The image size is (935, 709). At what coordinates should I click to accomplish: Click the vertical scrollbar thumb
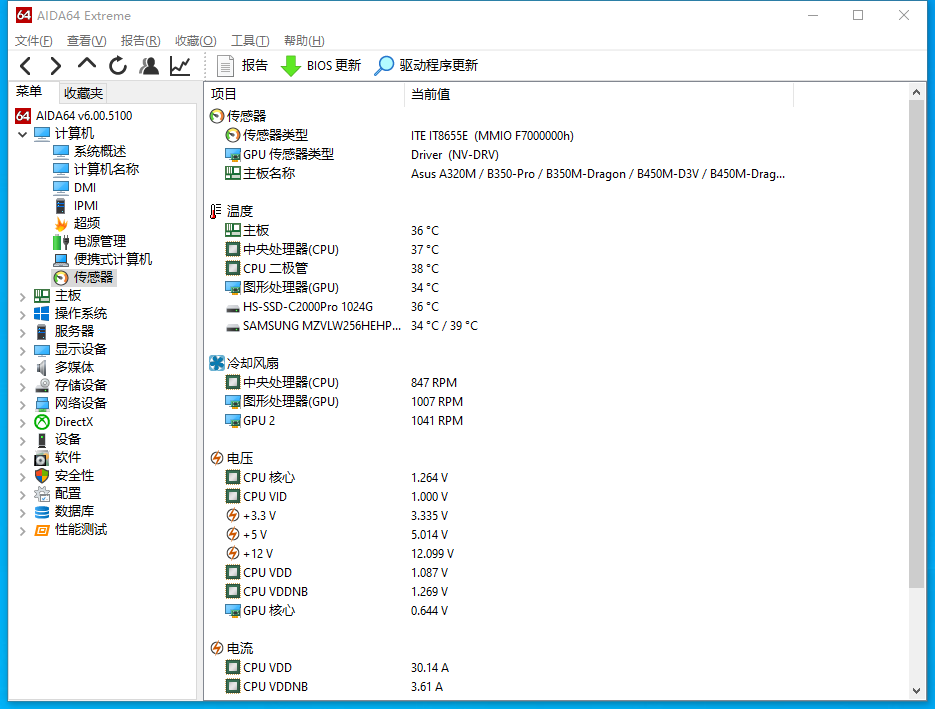(917, 344)
